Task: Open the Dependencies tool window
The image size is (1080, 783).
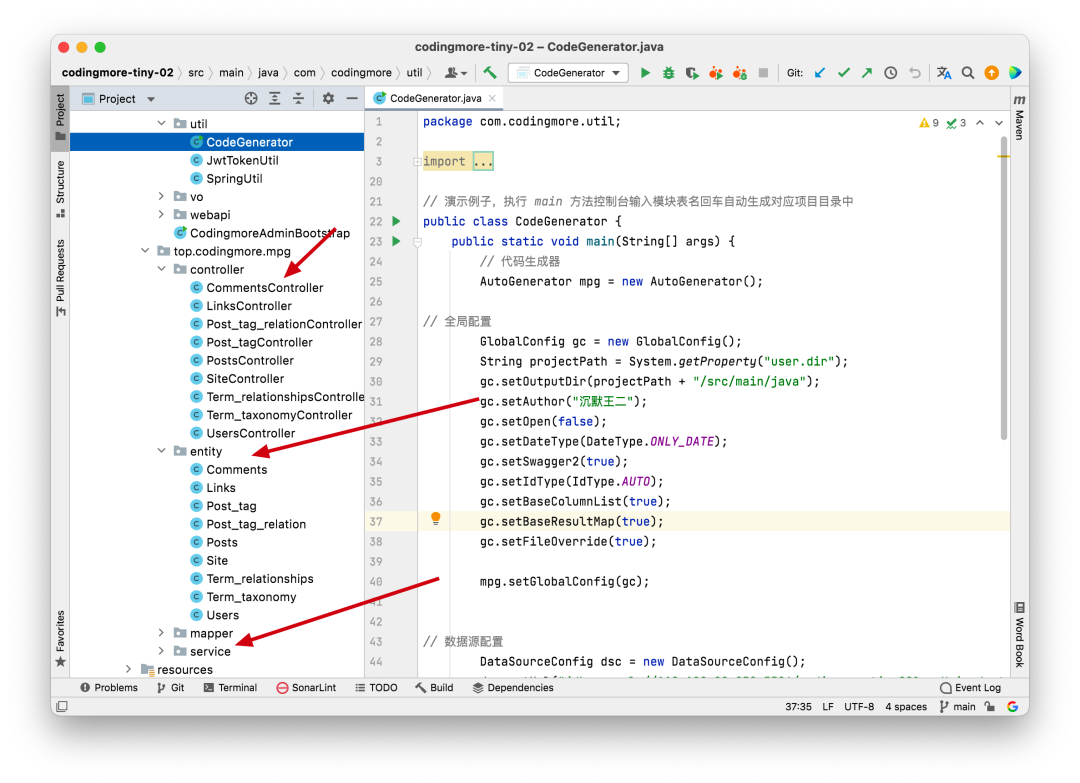Action: pos(513,687)
